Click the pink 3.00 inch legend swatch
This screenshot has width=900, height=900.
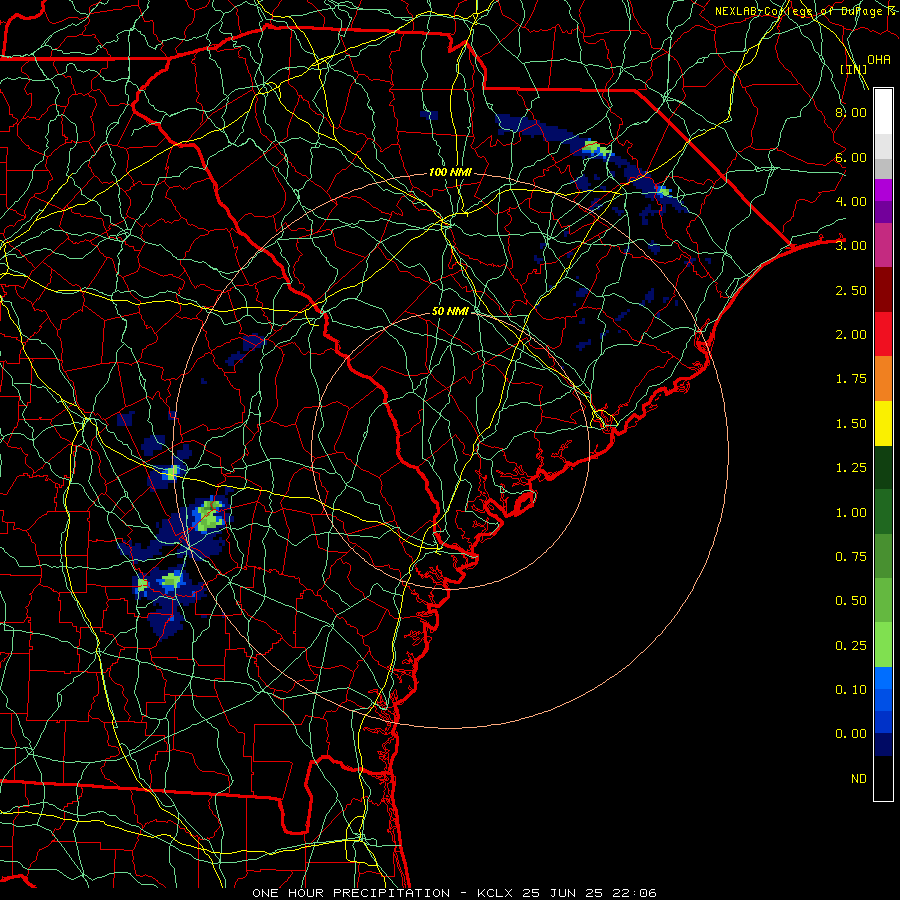click(883, 245)
